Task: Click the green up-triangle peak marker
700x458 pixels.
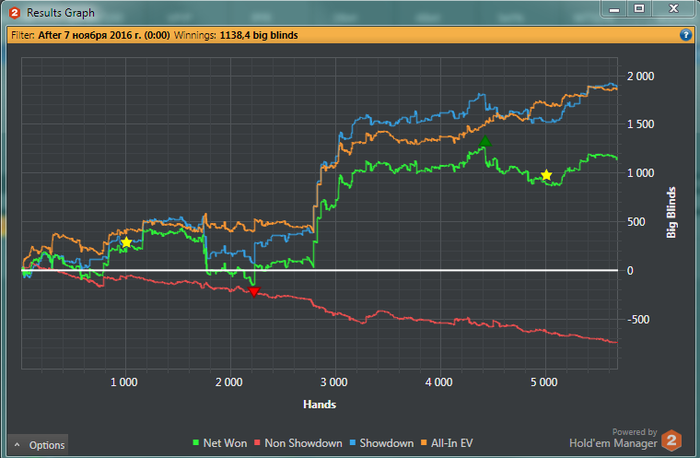Action: [485, 142]
